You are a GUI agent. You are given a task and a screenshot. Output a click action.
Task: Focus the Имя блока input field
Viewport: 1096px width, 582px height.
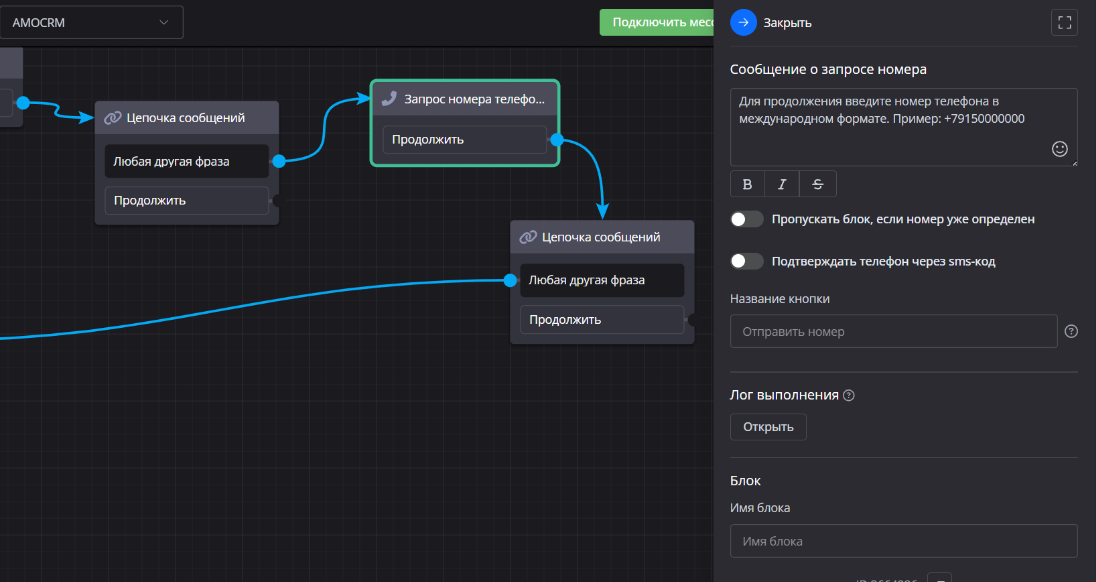point(903,541)
